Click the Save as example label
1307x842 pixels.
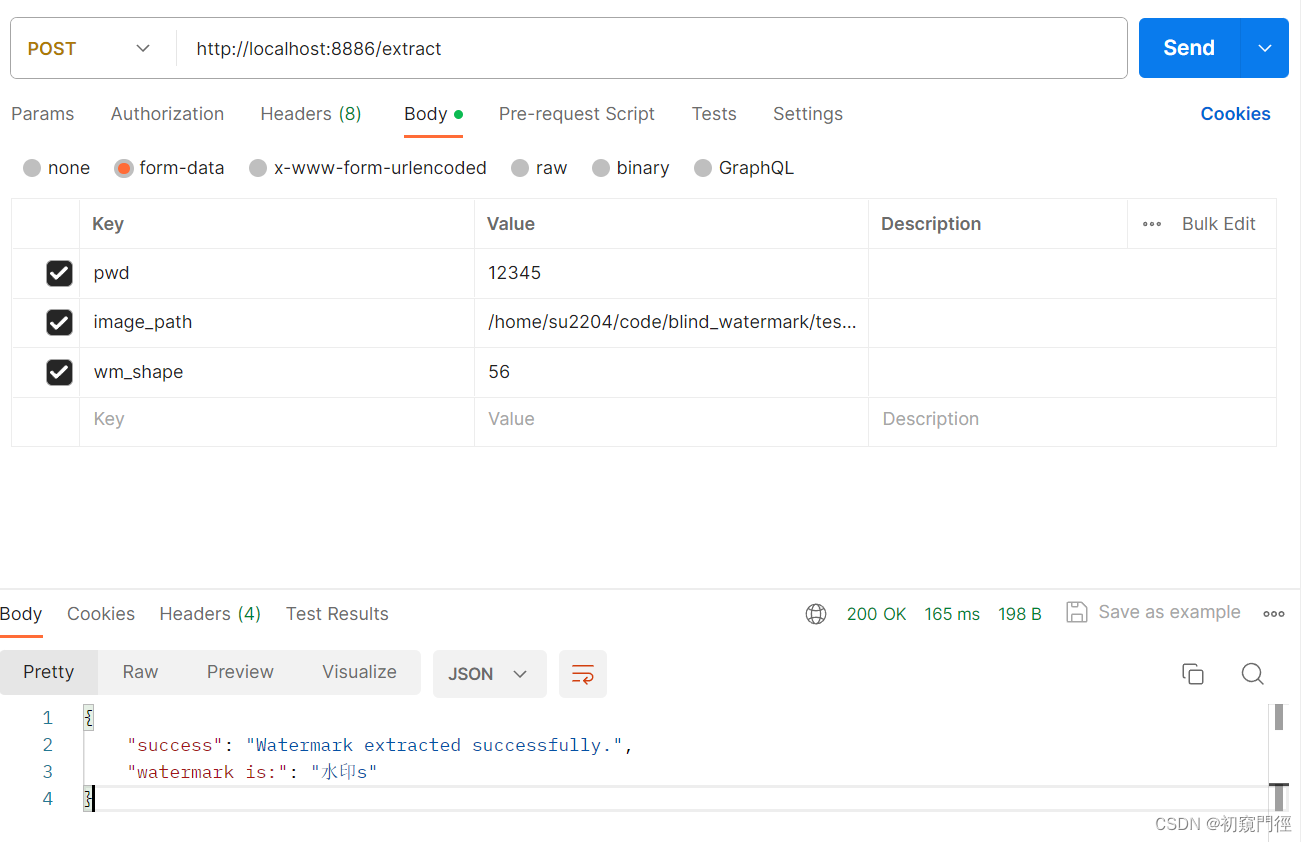[x=1169, y=612]
